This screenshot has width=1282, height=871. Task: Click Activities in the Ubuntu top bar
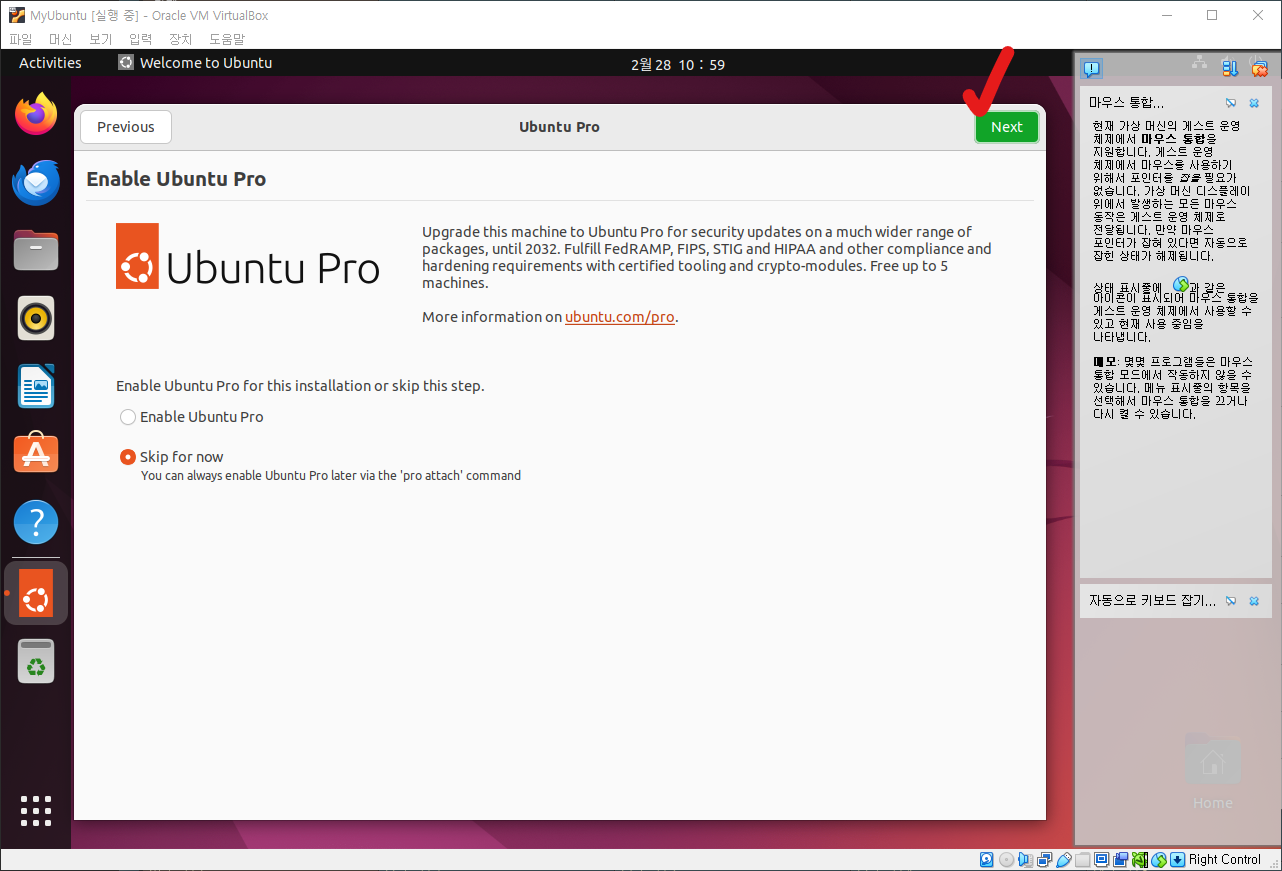tap(50, 63)
